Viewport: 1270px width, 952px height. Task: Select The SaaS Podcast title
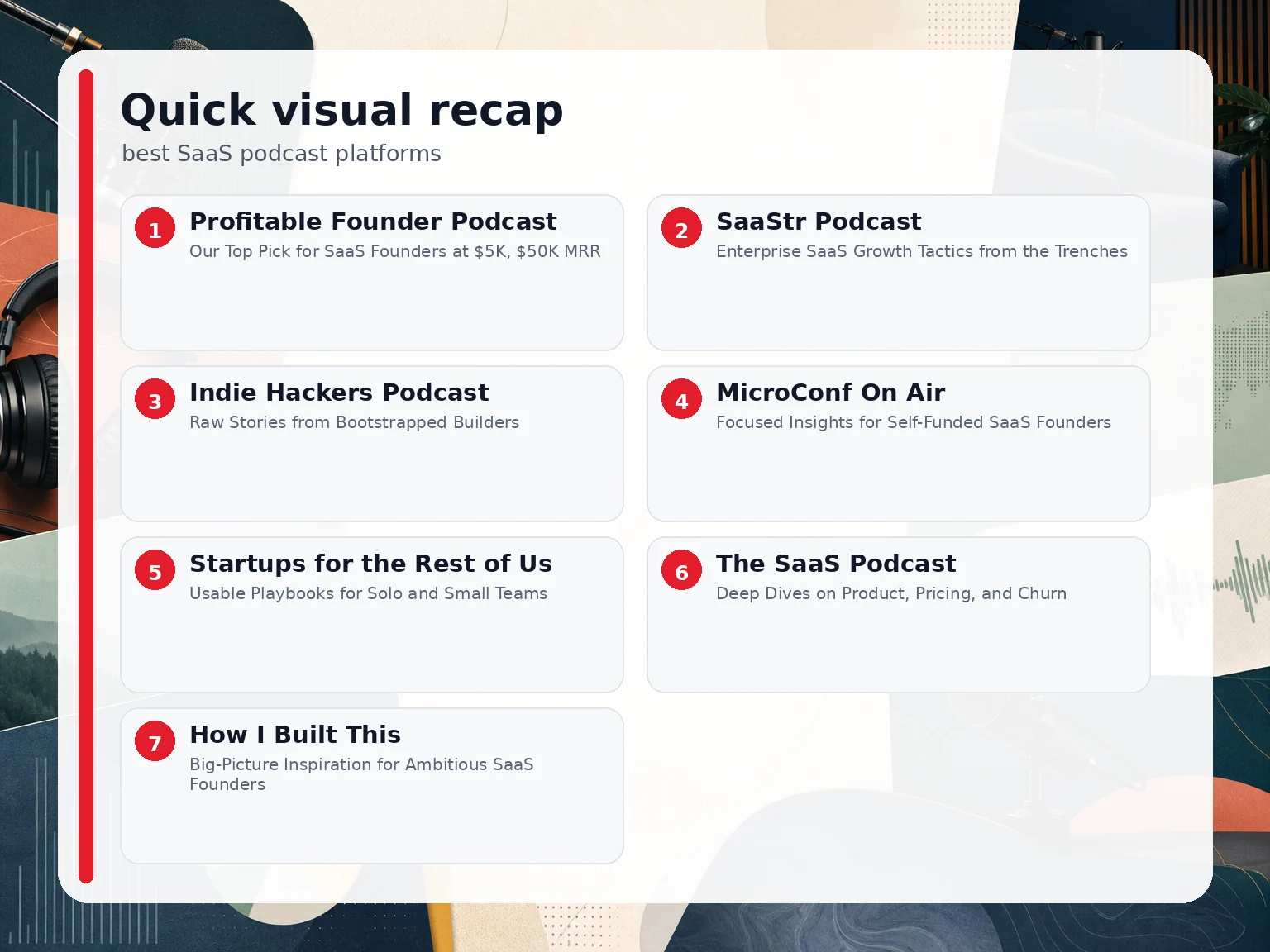836,564
